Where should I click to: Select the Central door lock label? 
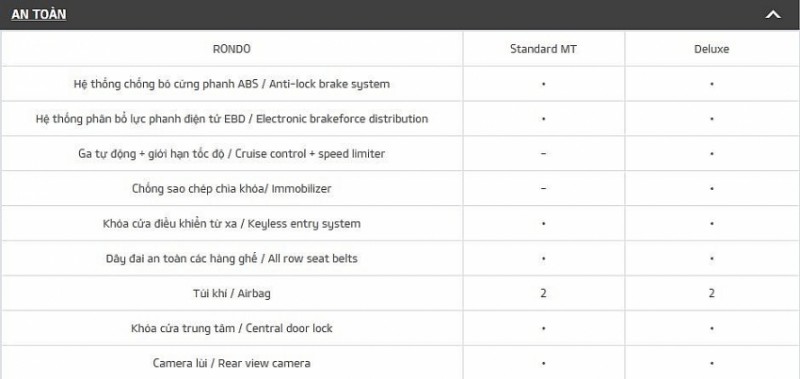(232, 328)
